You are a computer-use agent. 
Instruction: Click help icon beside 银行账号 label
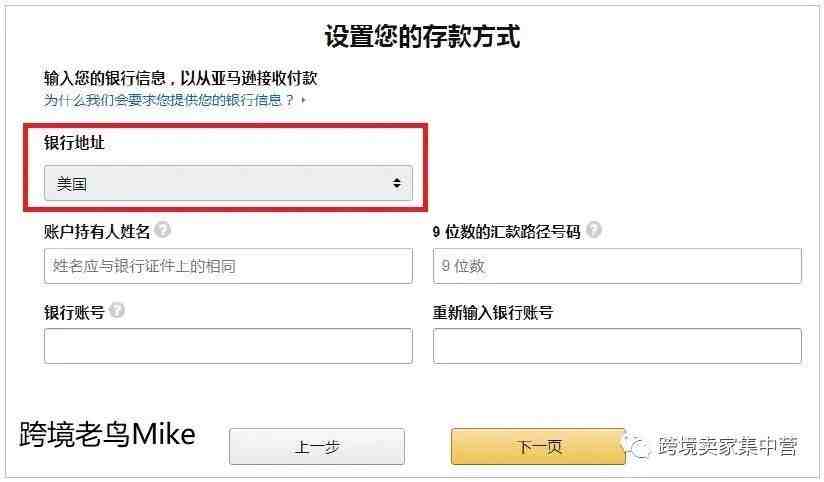click(x=117, y=310)
